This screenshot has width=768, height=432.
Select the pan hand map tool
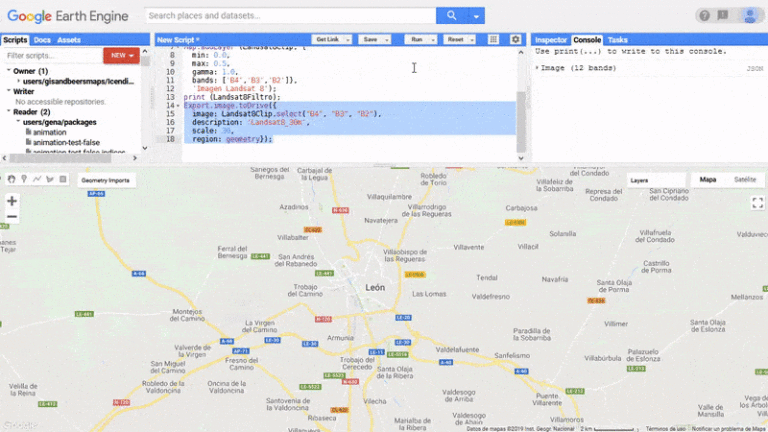(x=11, y=179)
